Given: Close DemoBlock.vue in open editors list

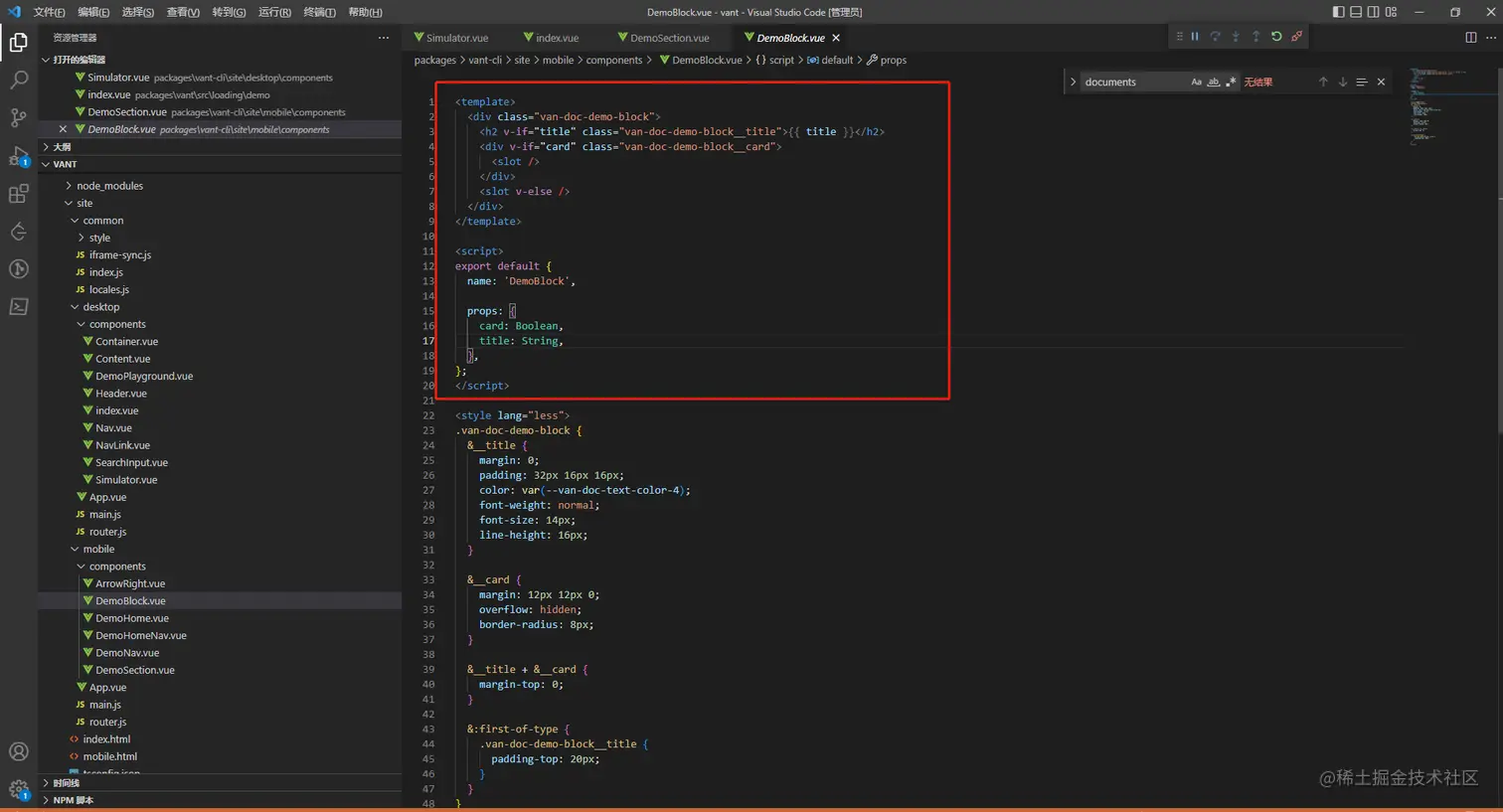Looking at the screenshot, I should (63, 129).
